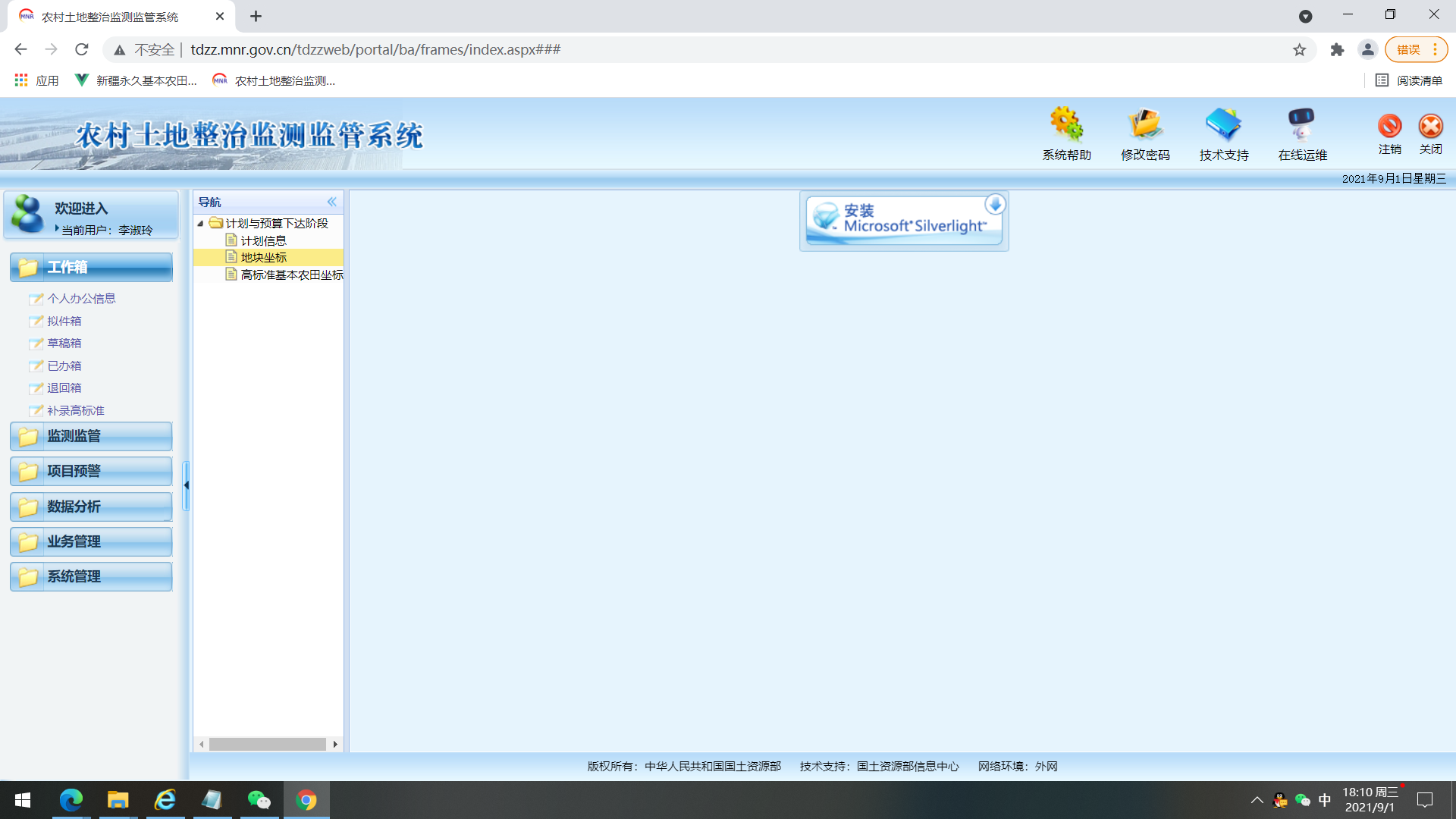Screen dimensions: 1456x819
Task: Click the orange 错误 button
Action: [x=1410, y=49]
